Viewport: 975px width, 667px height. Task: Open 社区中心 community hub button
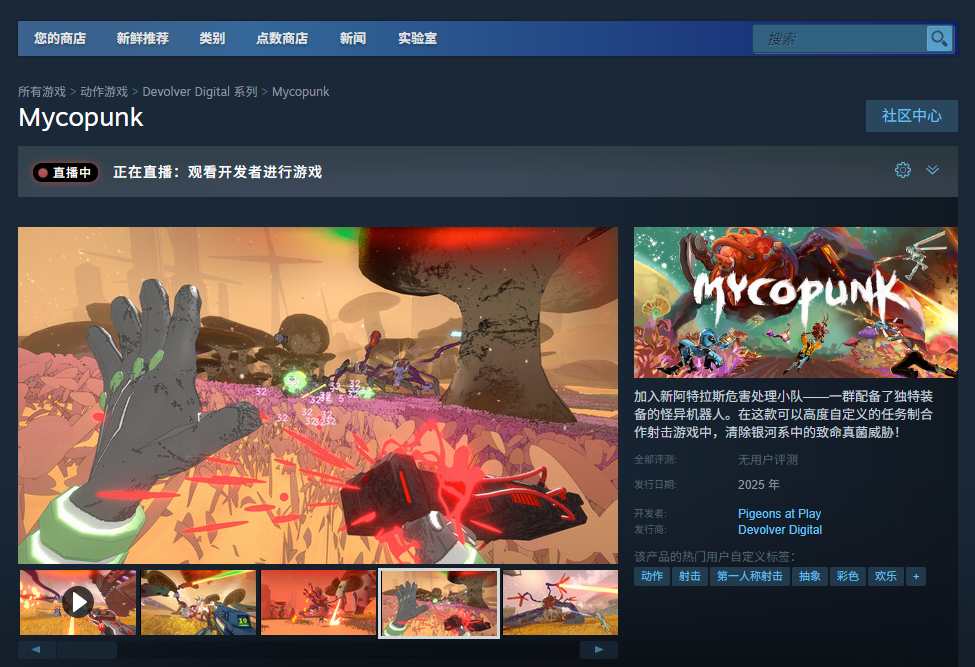click(912, 116)
